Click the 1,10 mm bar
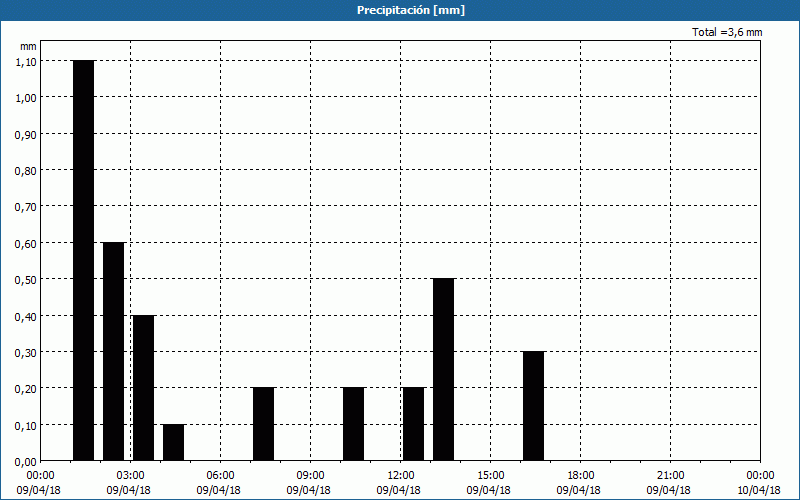The width and height of the screenshot is (800, 500). [x=84, y=261]
